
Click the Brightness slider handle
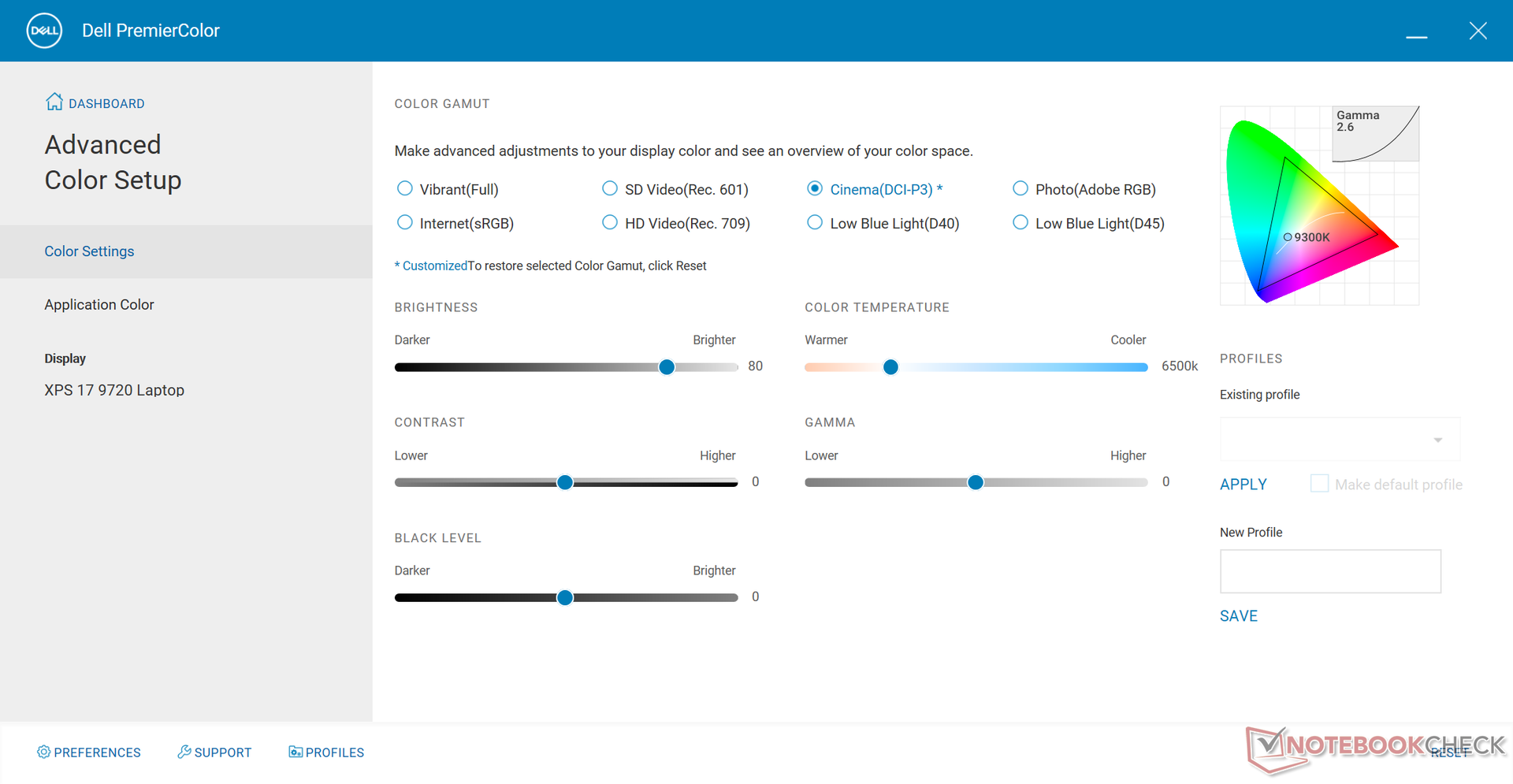click(667, 367)
